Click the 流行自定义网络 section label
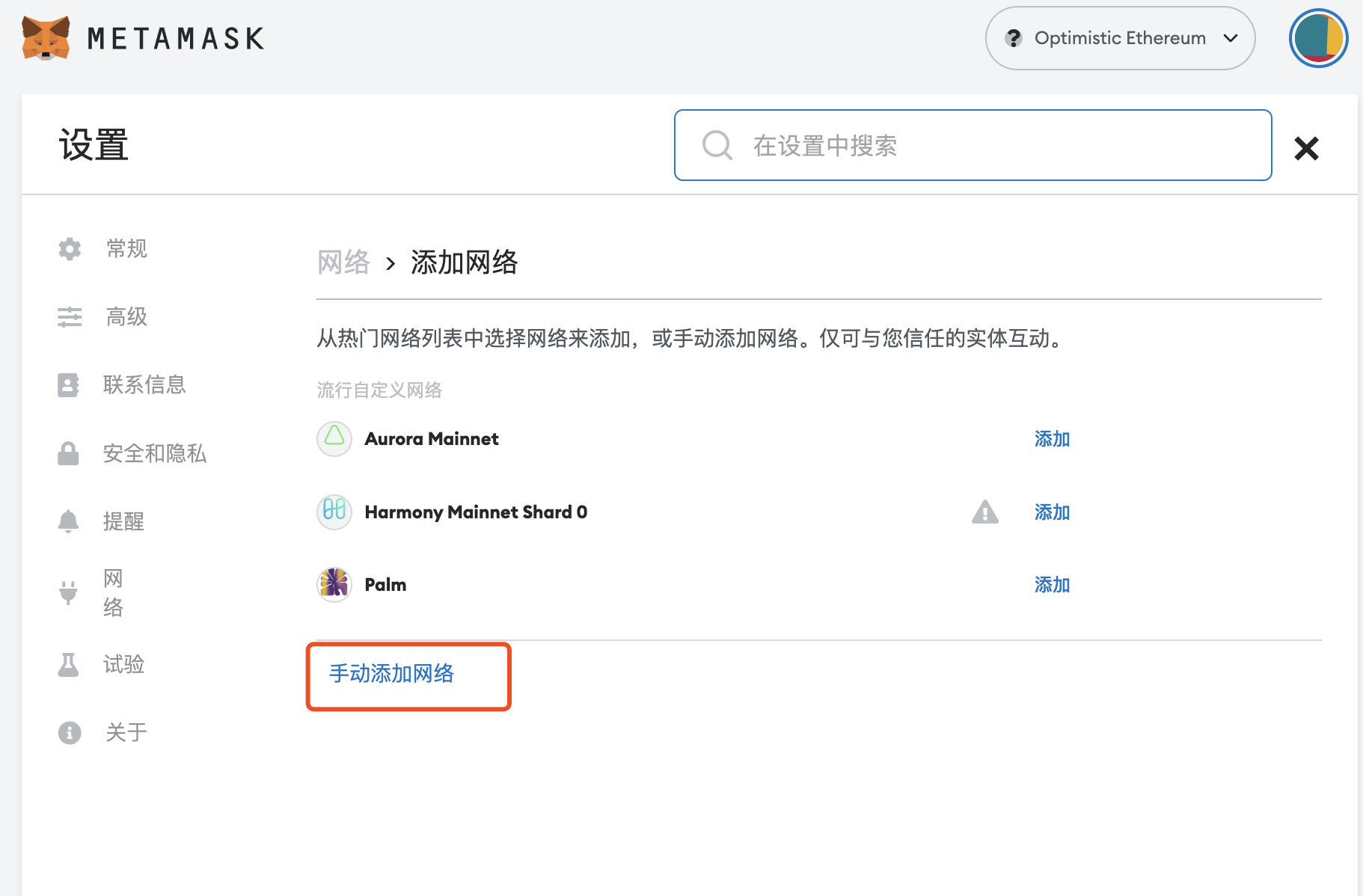The height and width of the screenshot is (896, 1363). 379,390
